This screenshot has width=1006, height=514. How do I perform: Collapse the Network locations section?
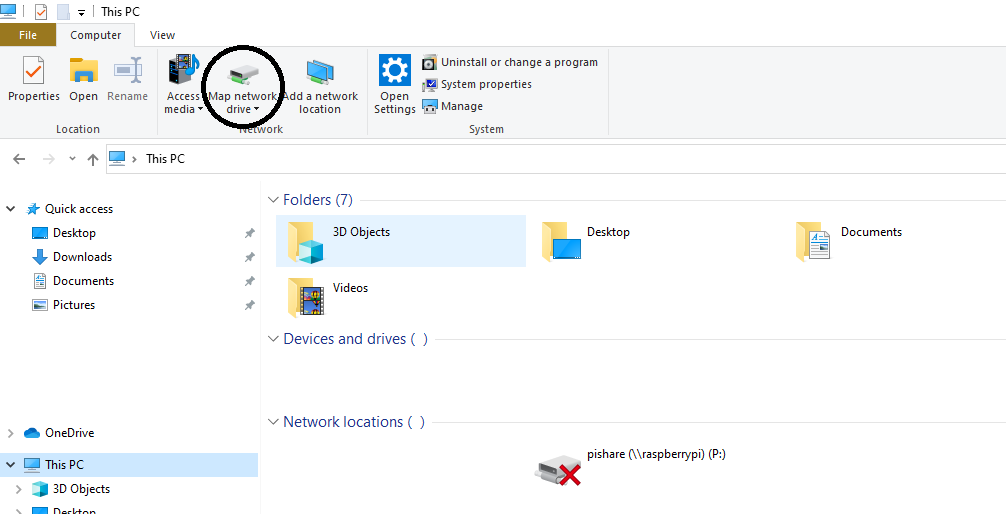273,422
